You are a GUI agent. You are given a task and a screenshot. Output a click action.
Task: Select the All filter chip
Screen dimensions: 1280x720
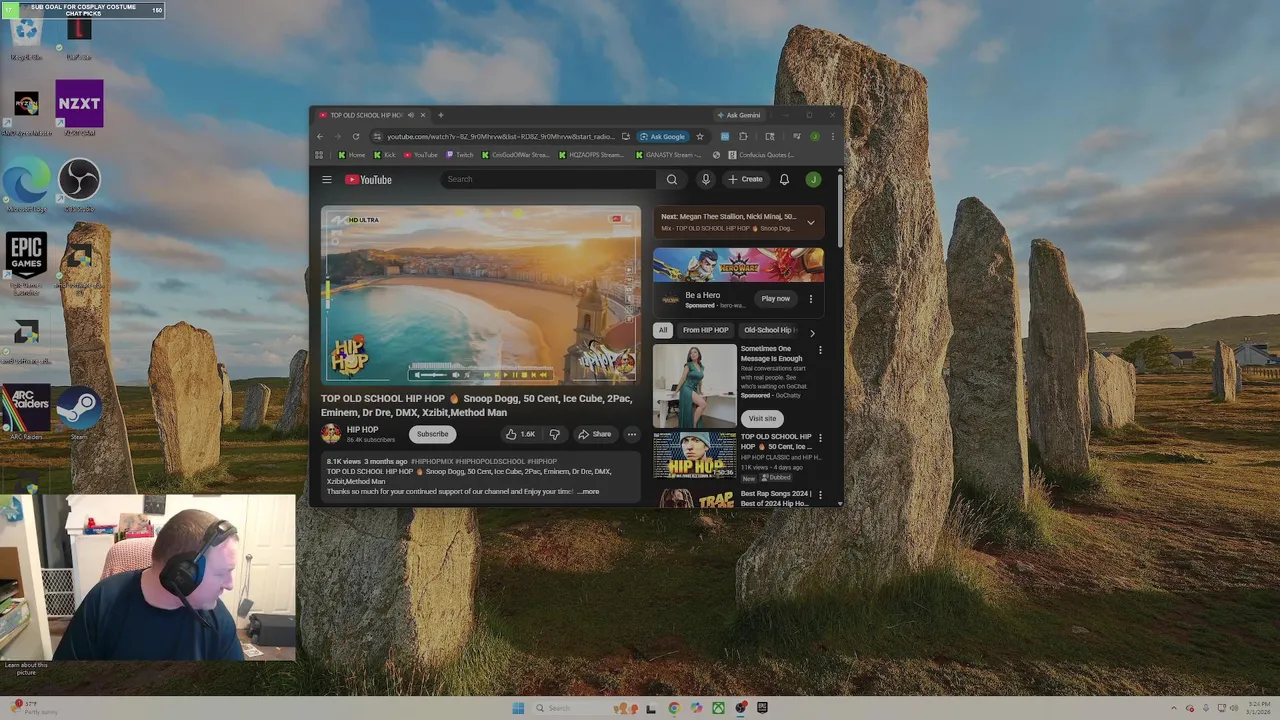coord(663,330)
